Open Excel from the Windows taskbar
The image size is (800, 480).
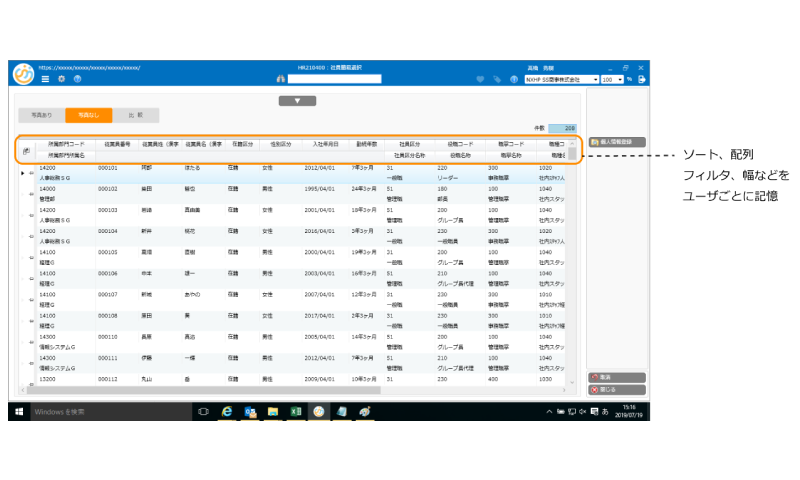coord(296,411)
